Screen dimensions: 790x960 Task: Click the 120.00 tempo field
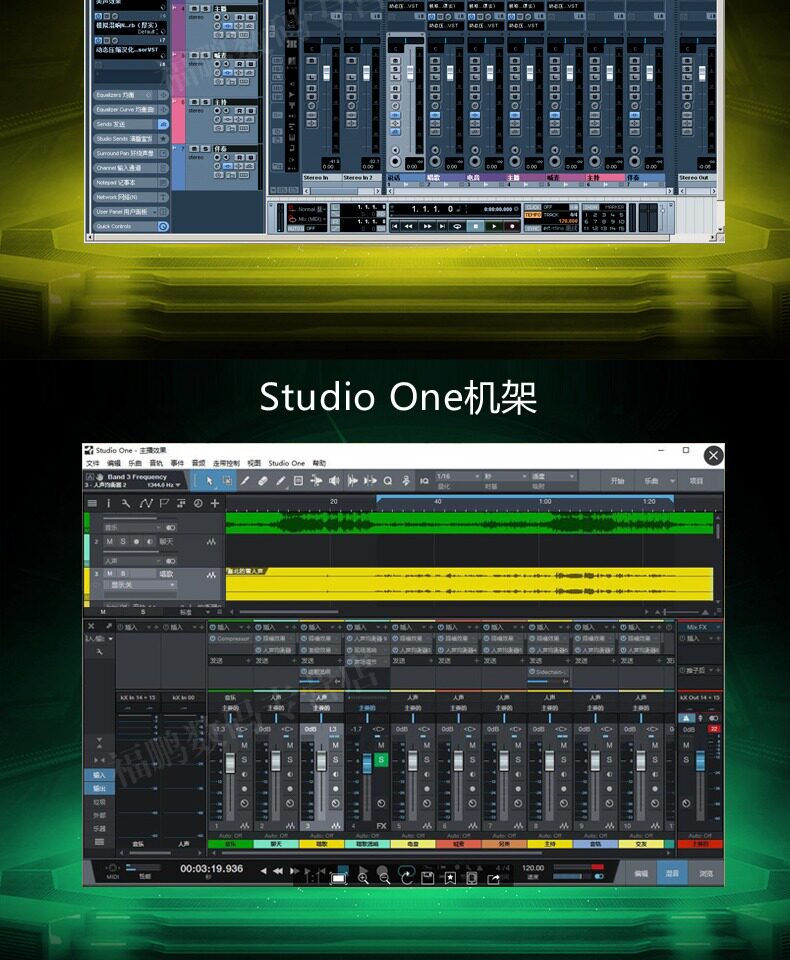coord(533,868)
